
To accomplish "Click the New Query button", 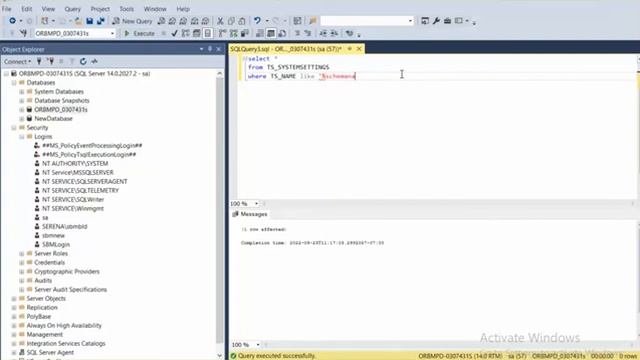I will tap(132, 21).
